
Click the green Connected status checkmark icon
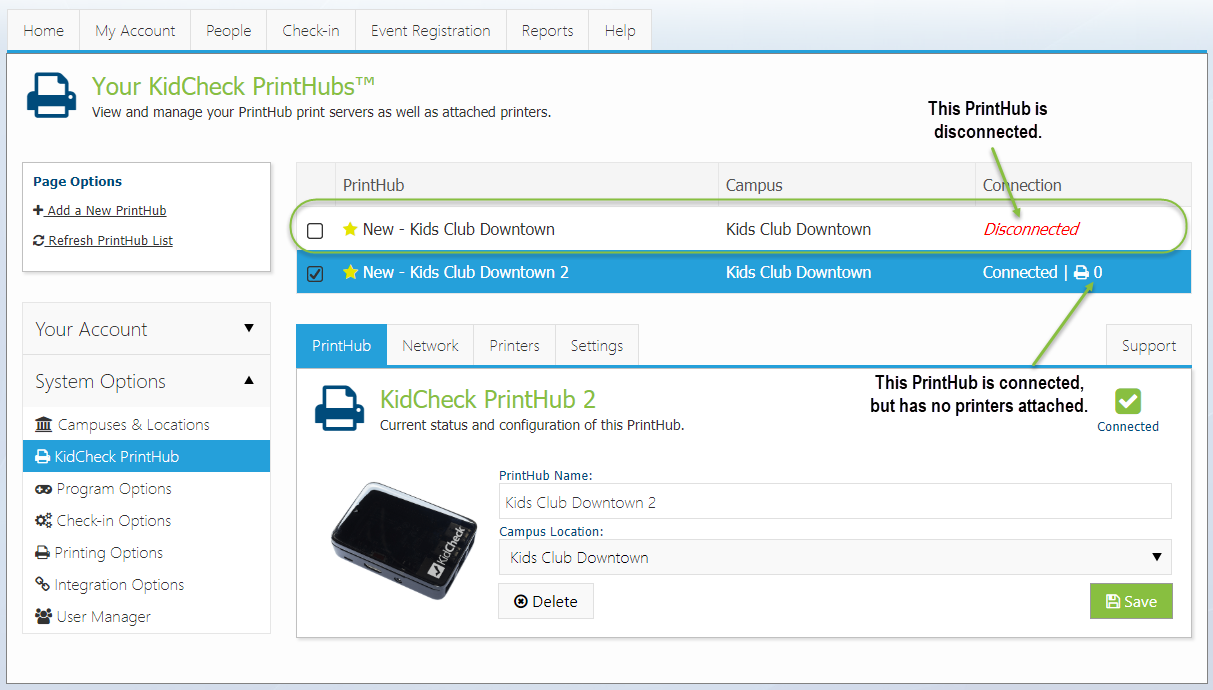pos(1128,401)
